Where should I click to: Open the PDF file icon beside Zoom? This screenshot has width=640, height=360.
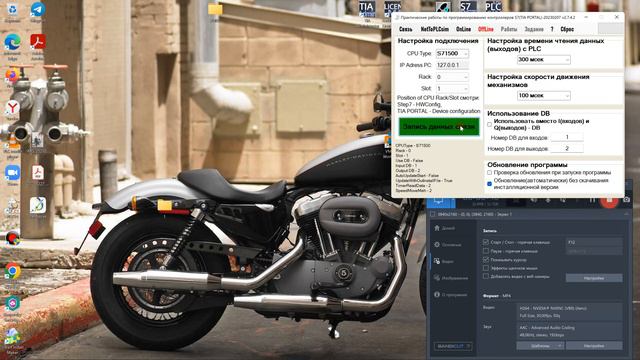[38, 173]
